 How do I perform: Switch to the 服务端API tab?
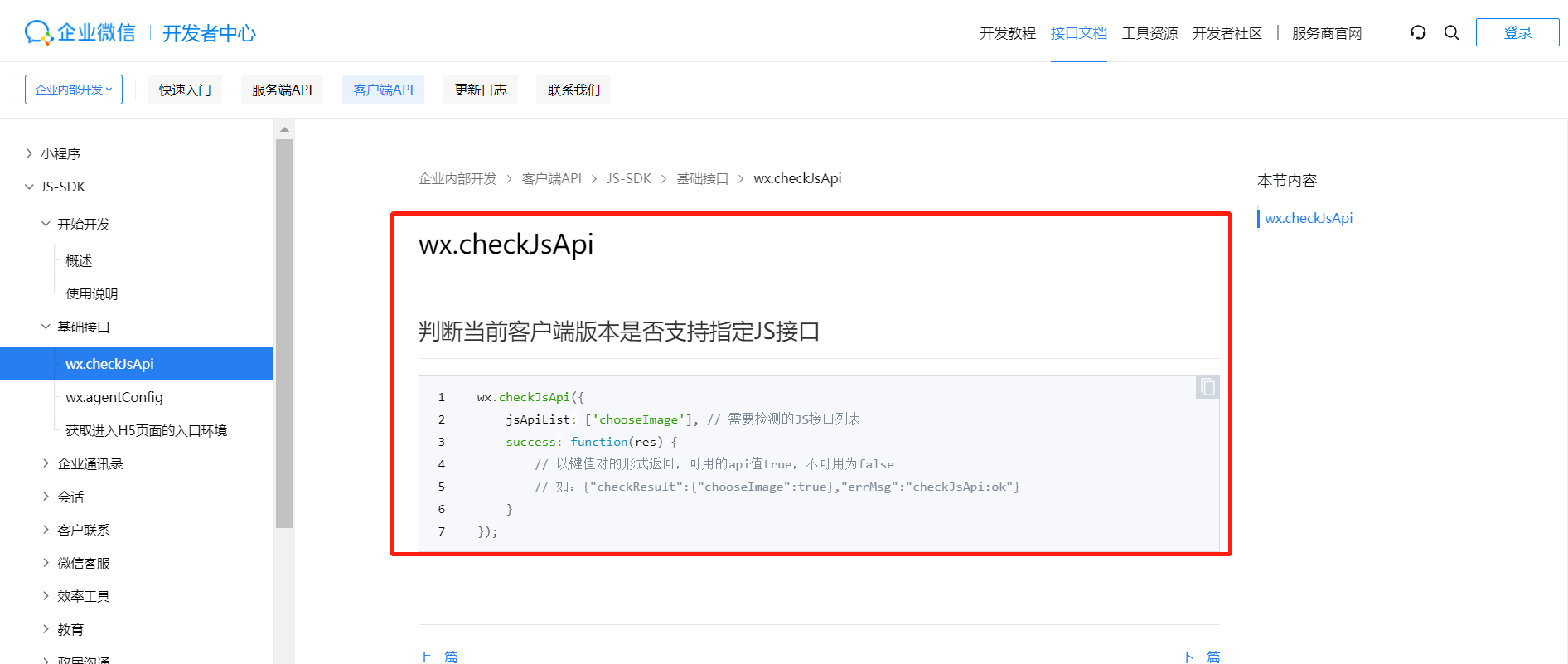(x=282, y=90)
